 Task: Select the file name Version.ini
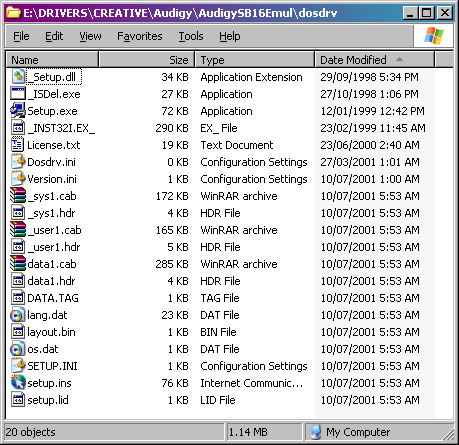[x=52, y=179]
